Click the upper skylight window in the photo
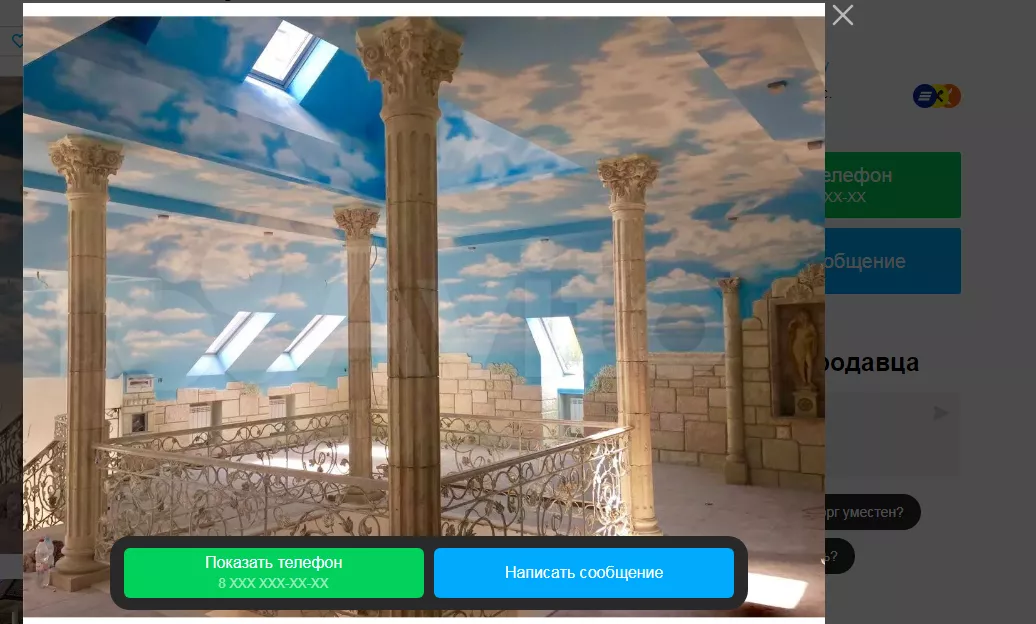The height and width of the screenshot is (624, 1036). [283, 57]
